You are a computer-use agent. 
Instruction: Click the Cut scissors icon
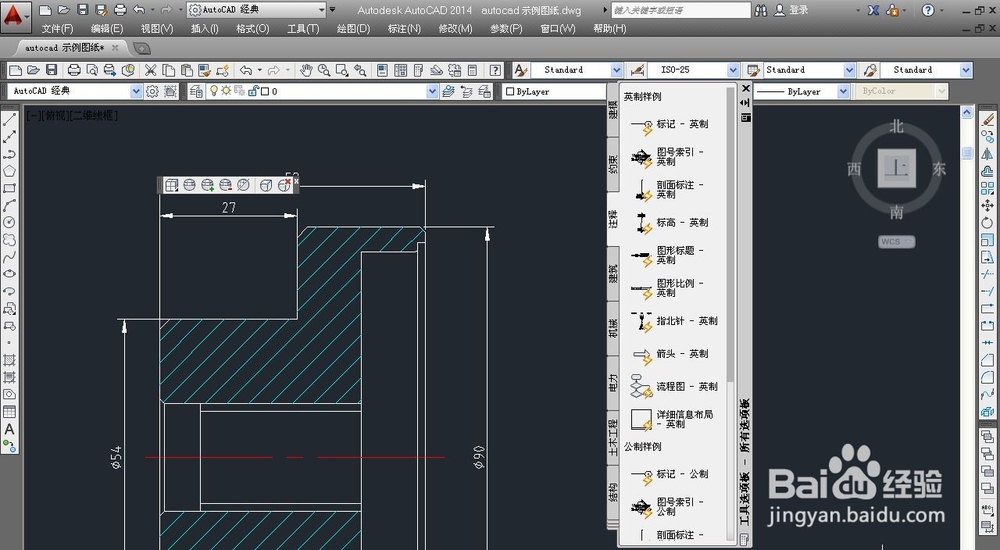point(151,70)
